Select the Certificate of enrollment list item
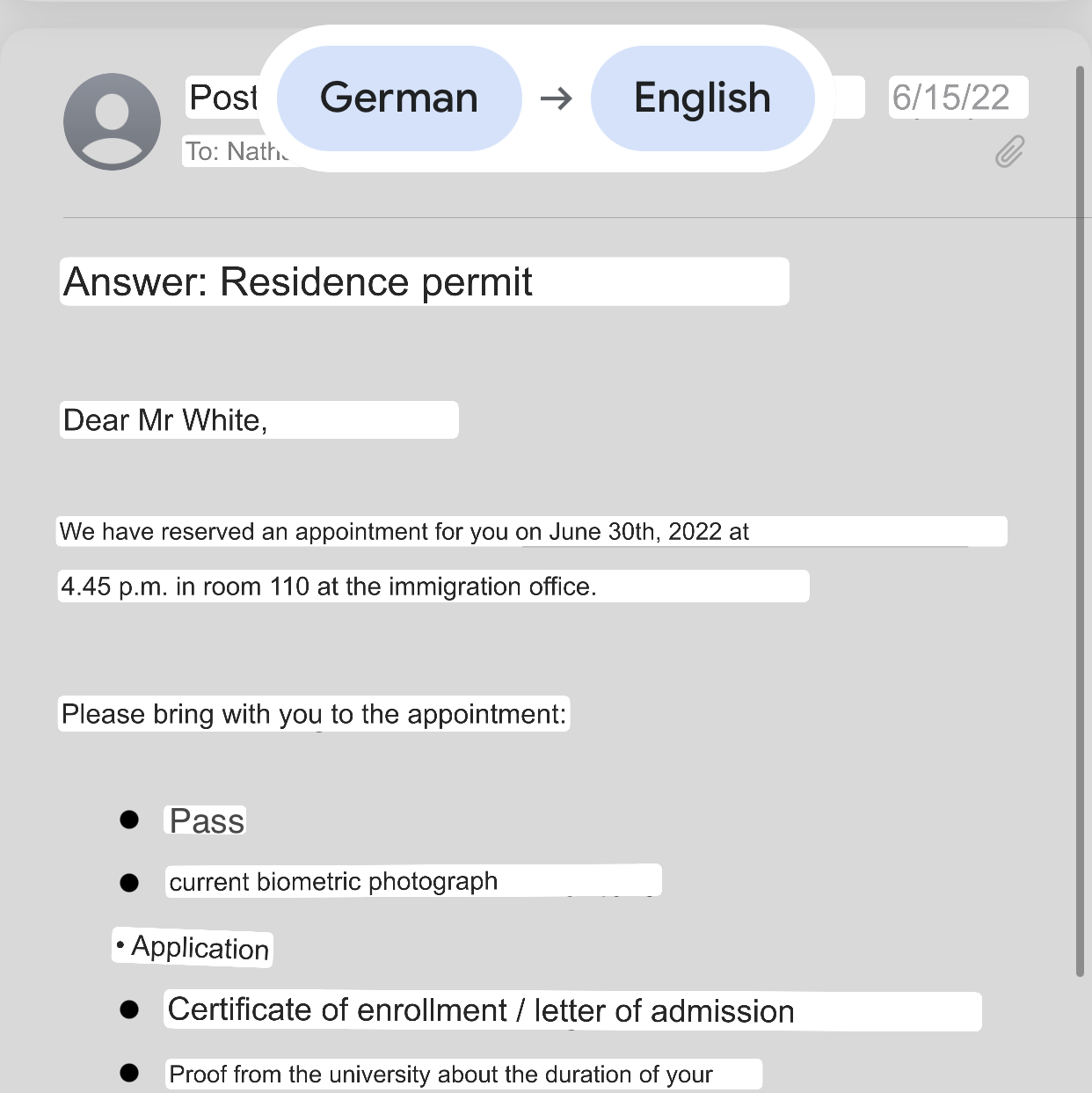The height and width of the screenshot is (1093, 1092). pos(481,1010)
